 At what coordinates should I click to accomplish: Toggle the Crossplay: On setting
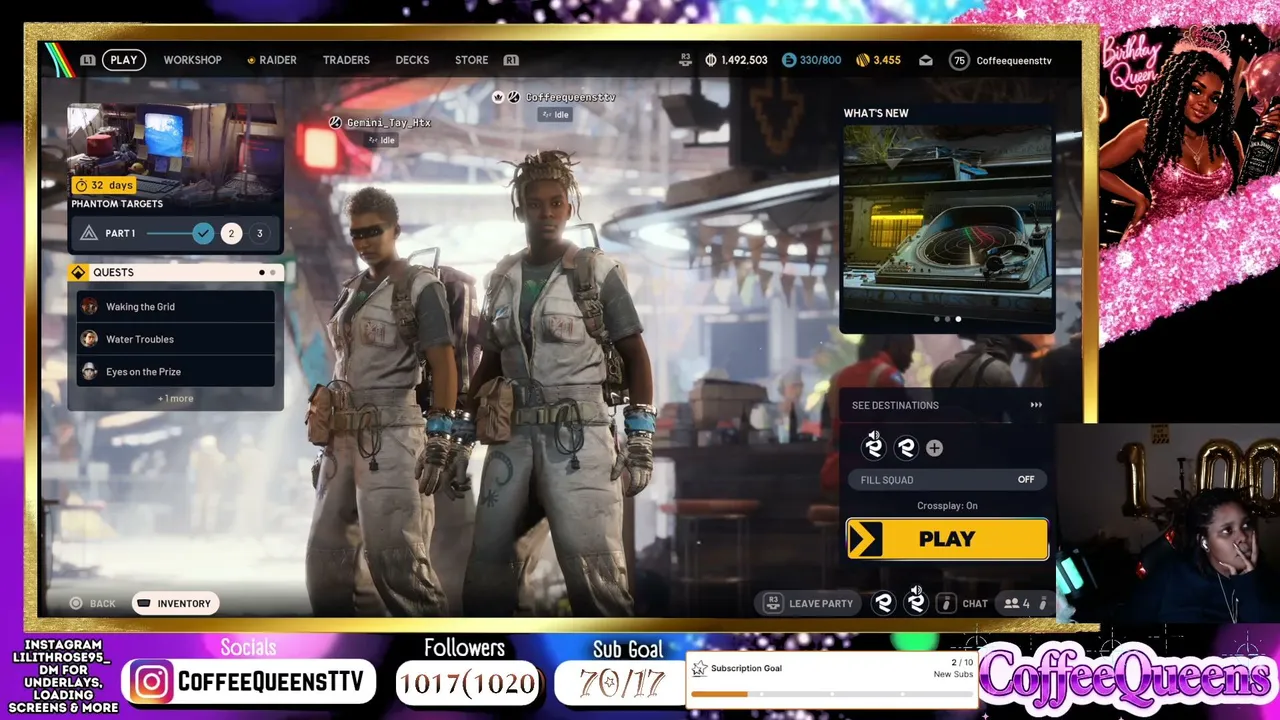tap(947, 506)
